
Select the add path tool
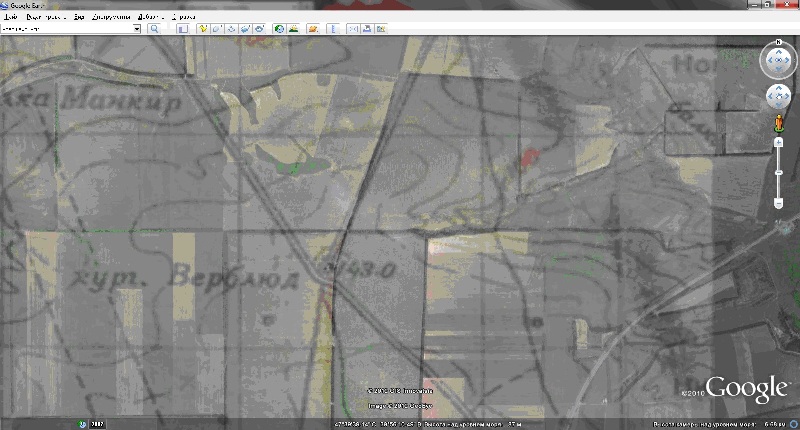pos(231,29)
